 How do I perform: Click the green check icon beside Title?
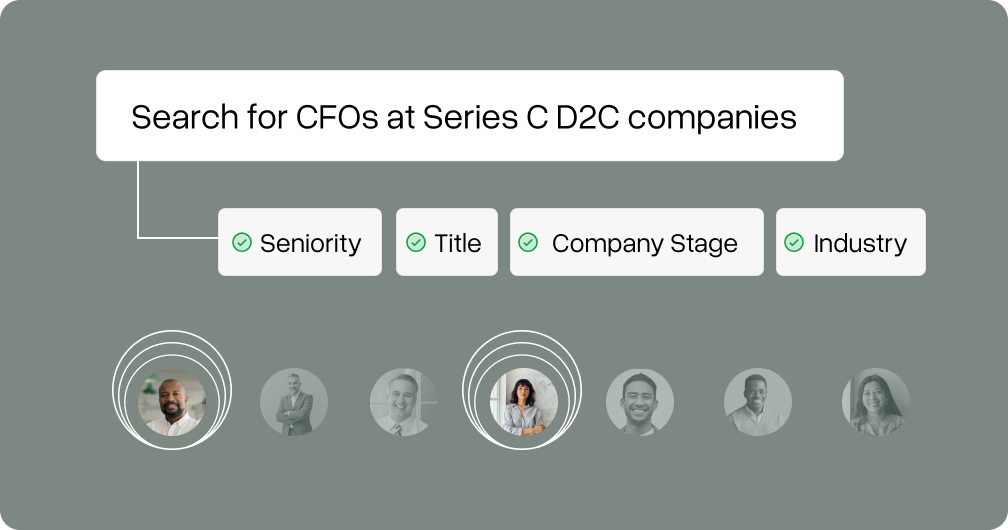[x=416, y=242]
